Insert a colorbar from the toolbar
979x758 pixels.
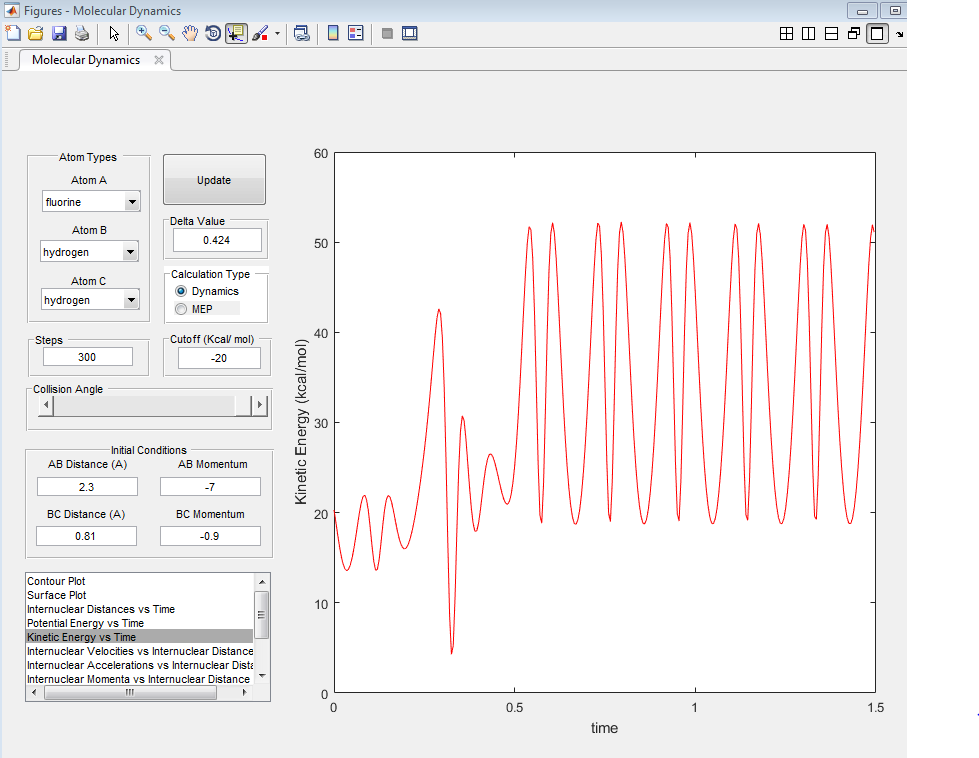pos(333,33)
